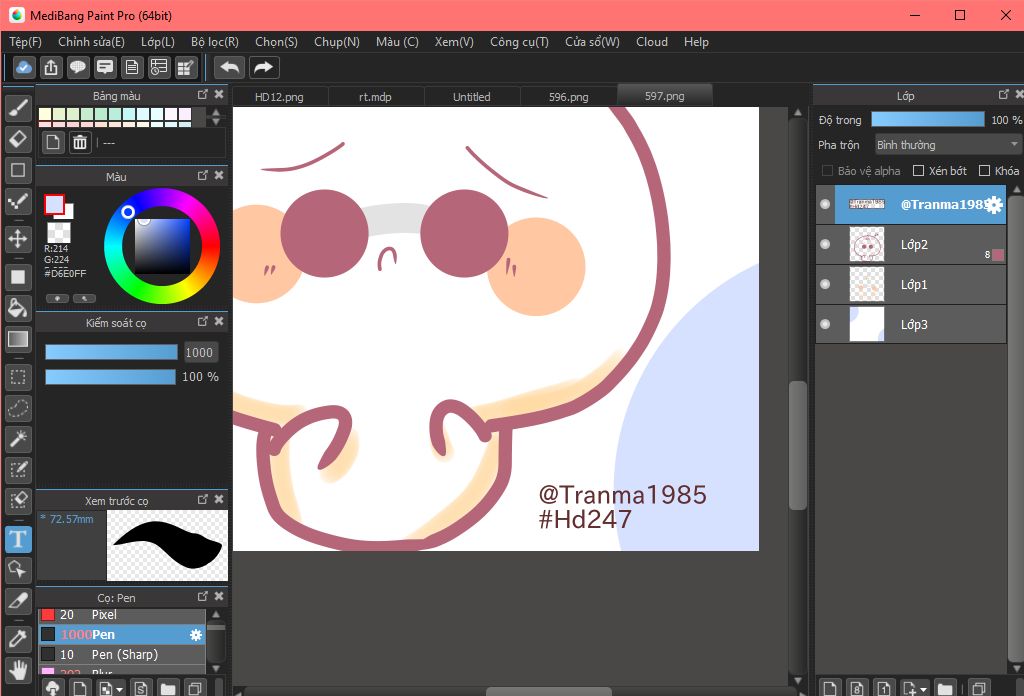The image size is (1024, 696).
Task: Open the Công cụ(T) menu
Action: [519, 42]
